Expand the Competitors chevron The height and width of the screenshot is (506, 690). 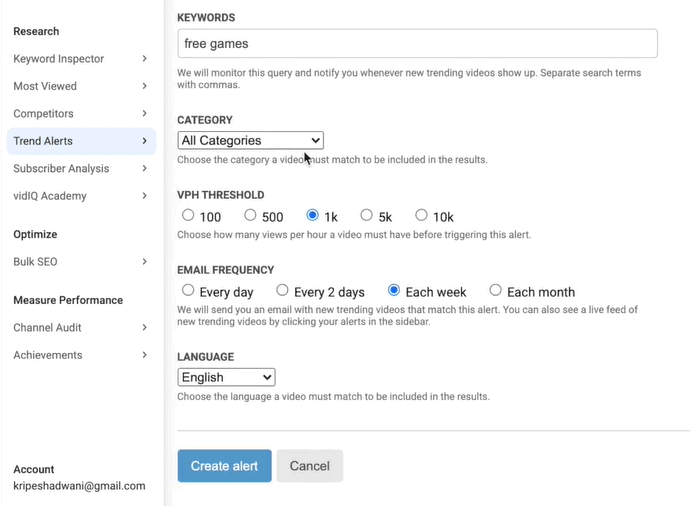(x=144, y=114)
